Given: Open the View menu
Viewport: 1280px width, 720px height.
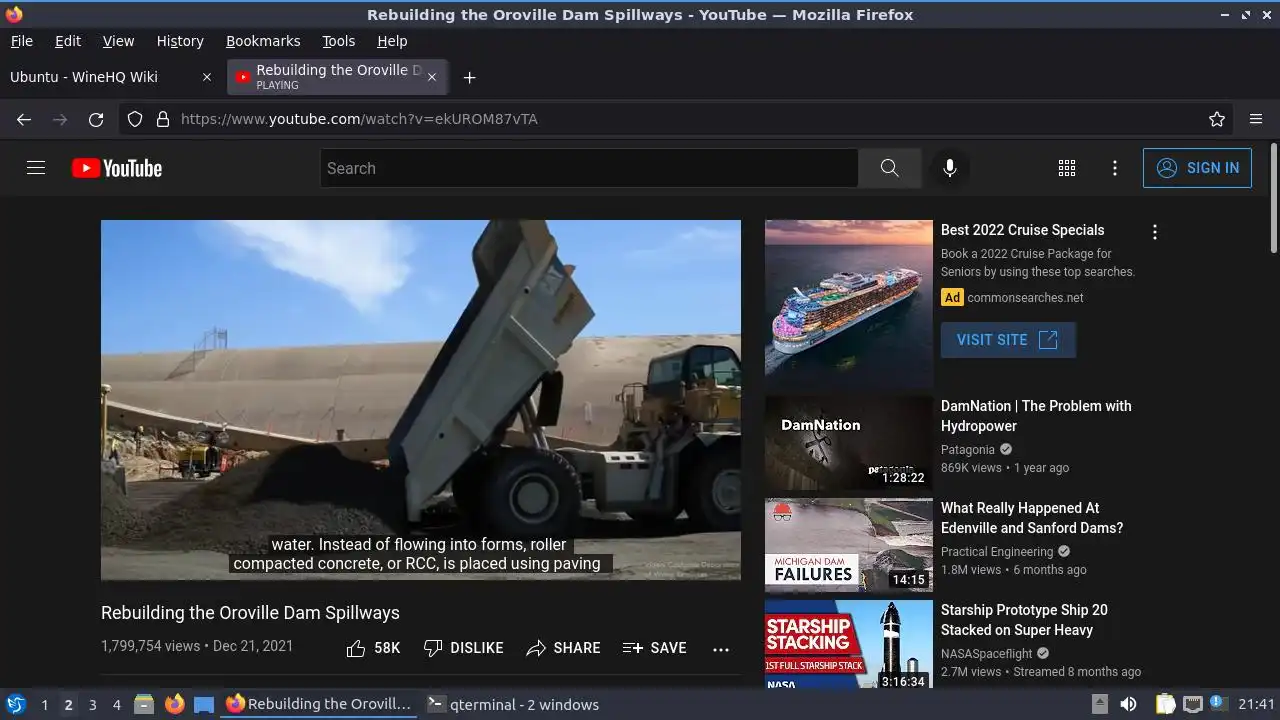Looking at the screenshot, I should pos(118,41).
